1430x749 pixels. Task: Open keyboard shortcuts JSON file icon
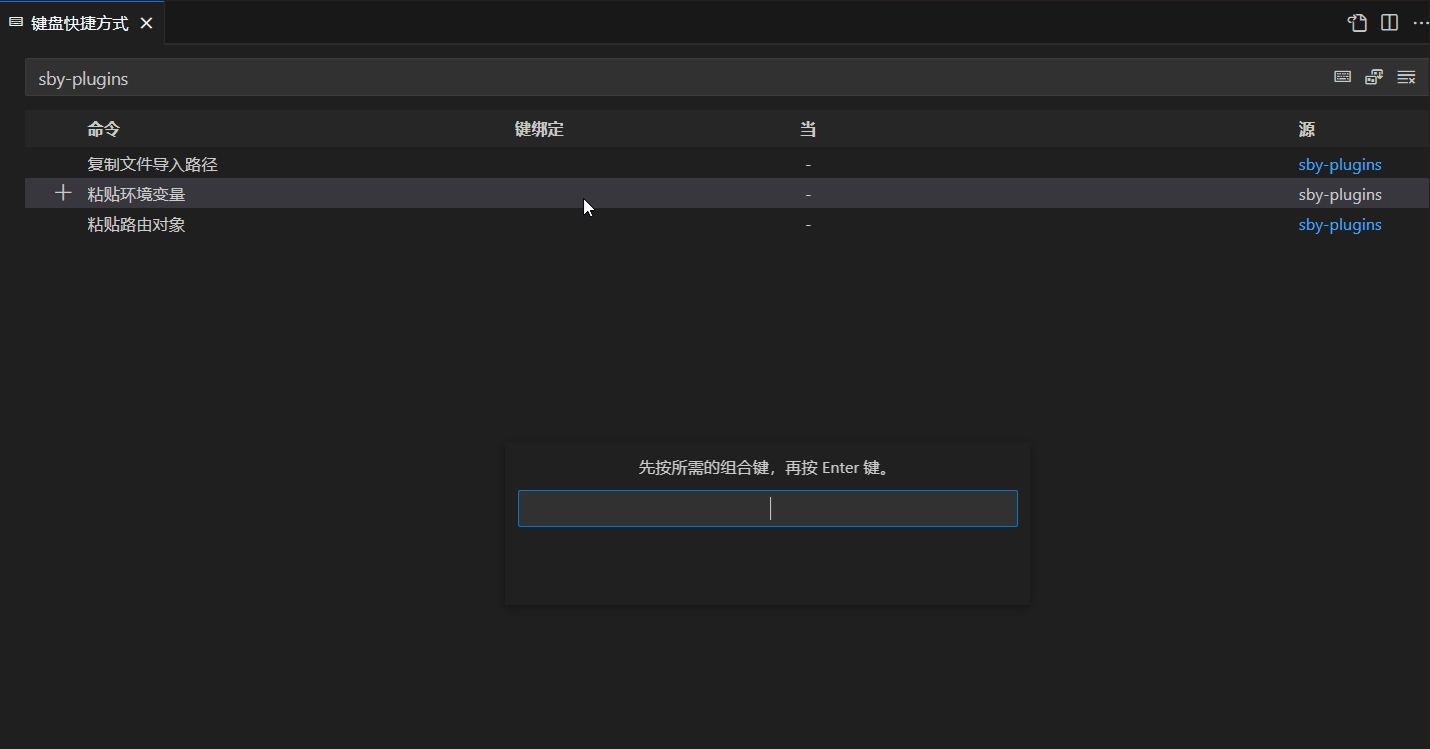click(1357, 23)
